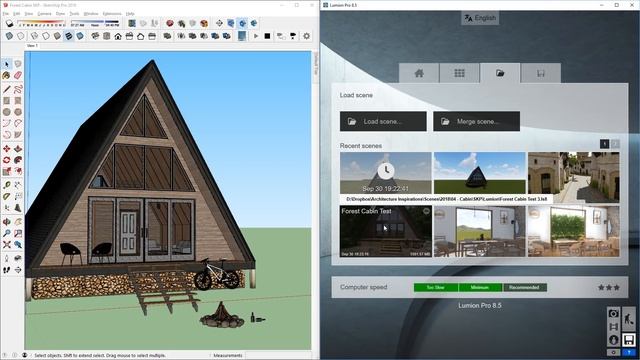
Task: Select the Paint Bucket tool in SketchUp
Action: [x=7, y=76]
